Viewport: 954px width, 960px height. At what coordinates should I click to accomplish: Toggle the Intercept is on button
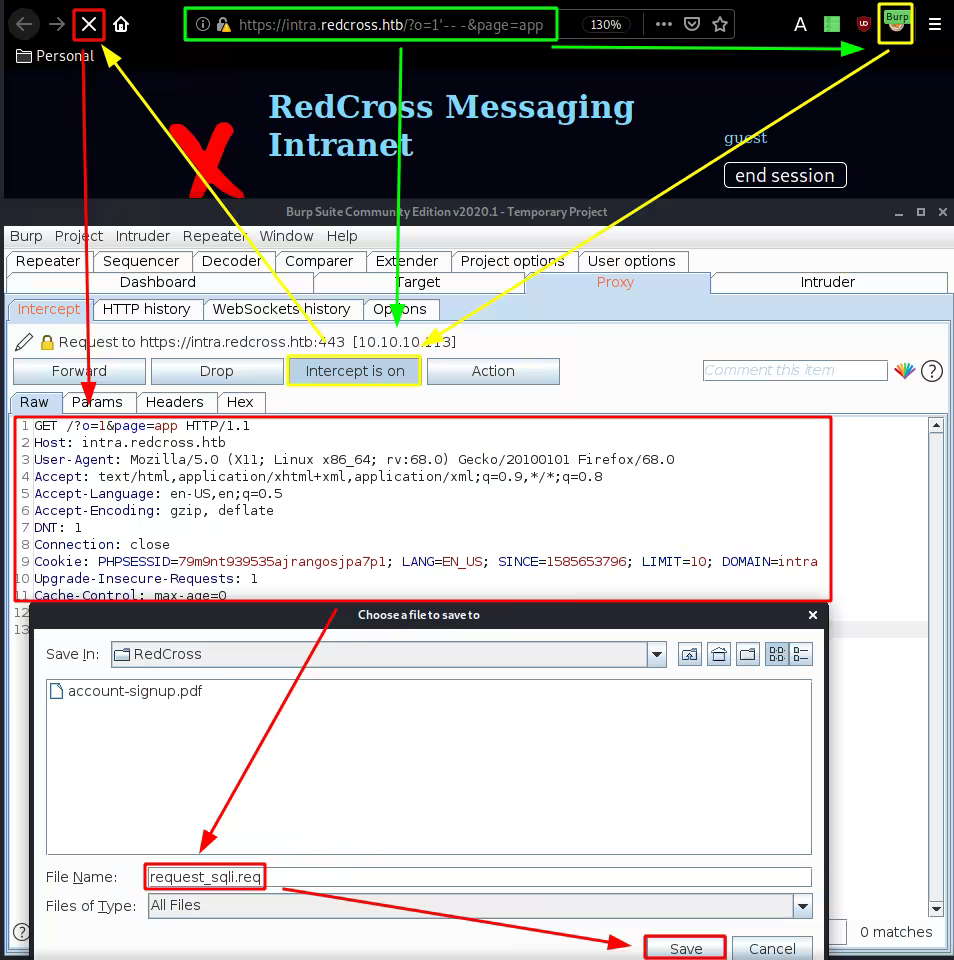coord(355,371)
